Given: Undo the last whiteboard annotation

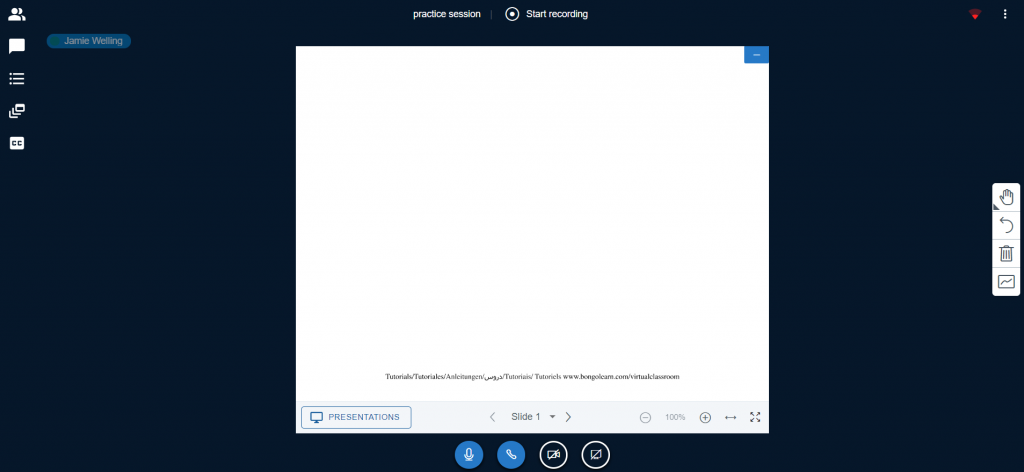Looking at the screenshot, I should [x=1006, y=225].
